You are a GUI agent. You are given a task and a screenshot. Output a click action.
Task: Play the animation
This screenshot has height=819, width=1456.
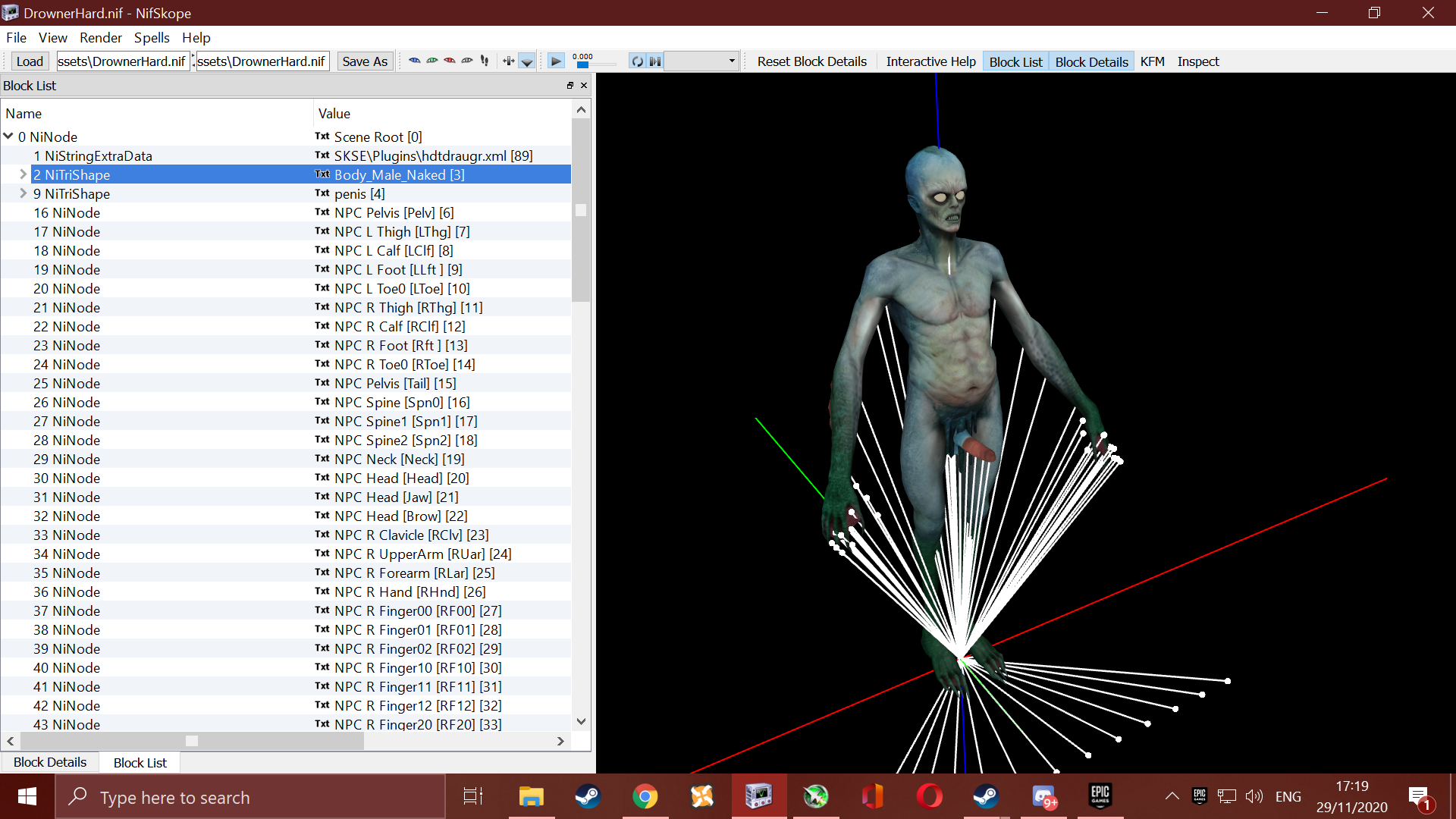[556, 61]
